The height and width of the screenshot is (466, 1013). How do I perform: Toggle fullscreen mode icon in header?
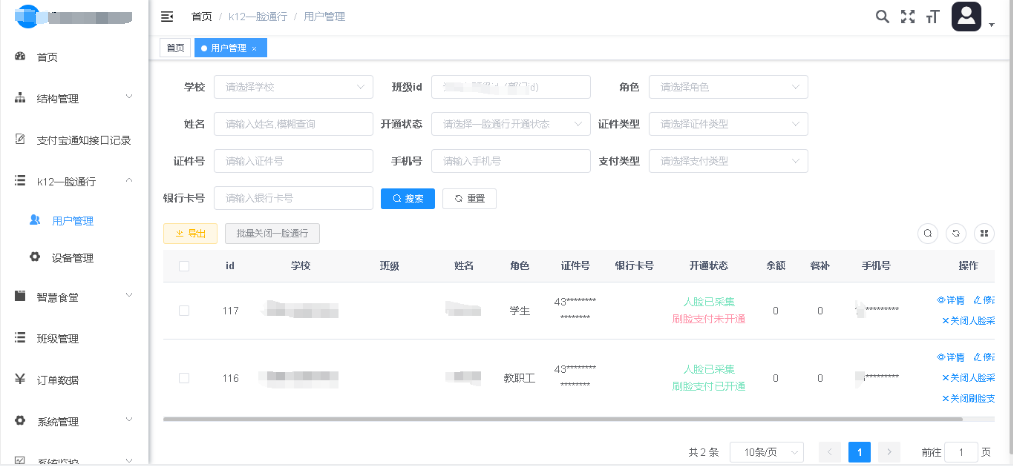click(908, 16)
